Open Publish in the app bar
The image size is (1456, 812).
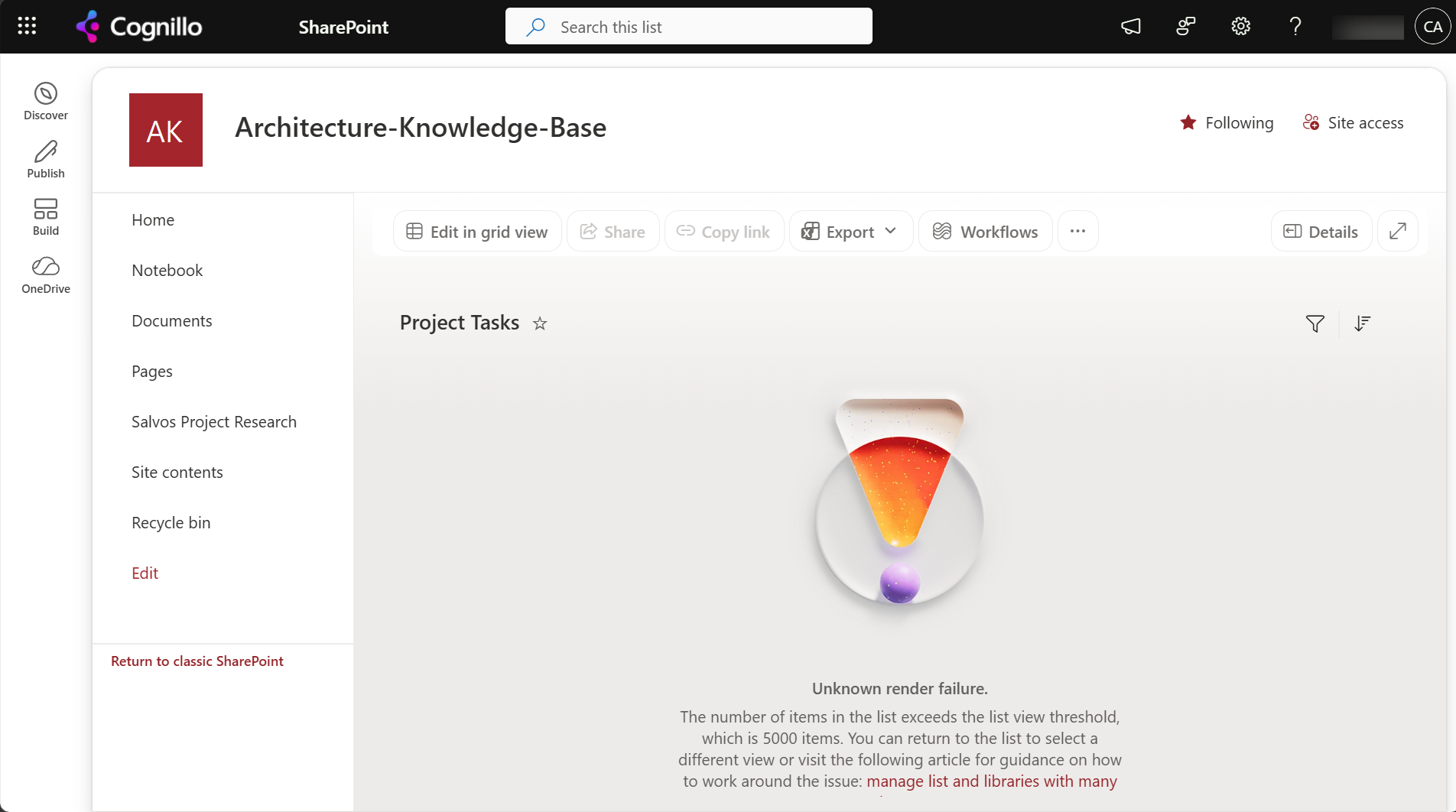tap(46, 160)
